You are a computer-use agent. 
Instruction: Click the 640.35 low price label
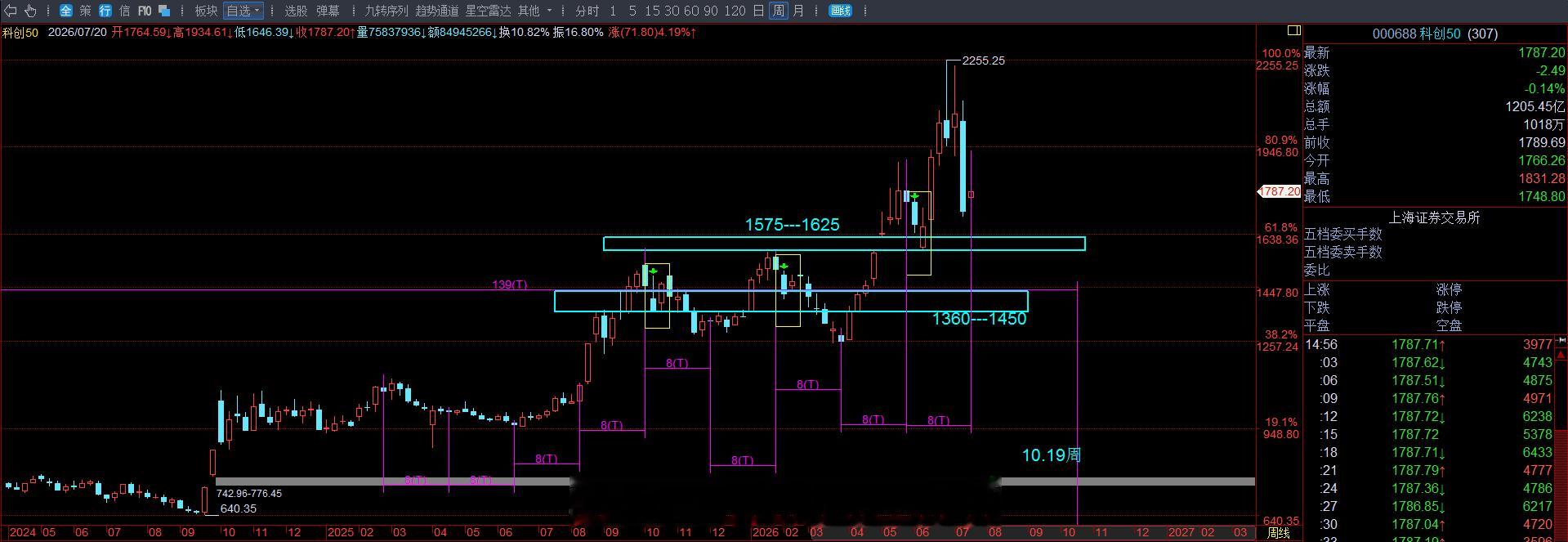[x=239, y=508]
